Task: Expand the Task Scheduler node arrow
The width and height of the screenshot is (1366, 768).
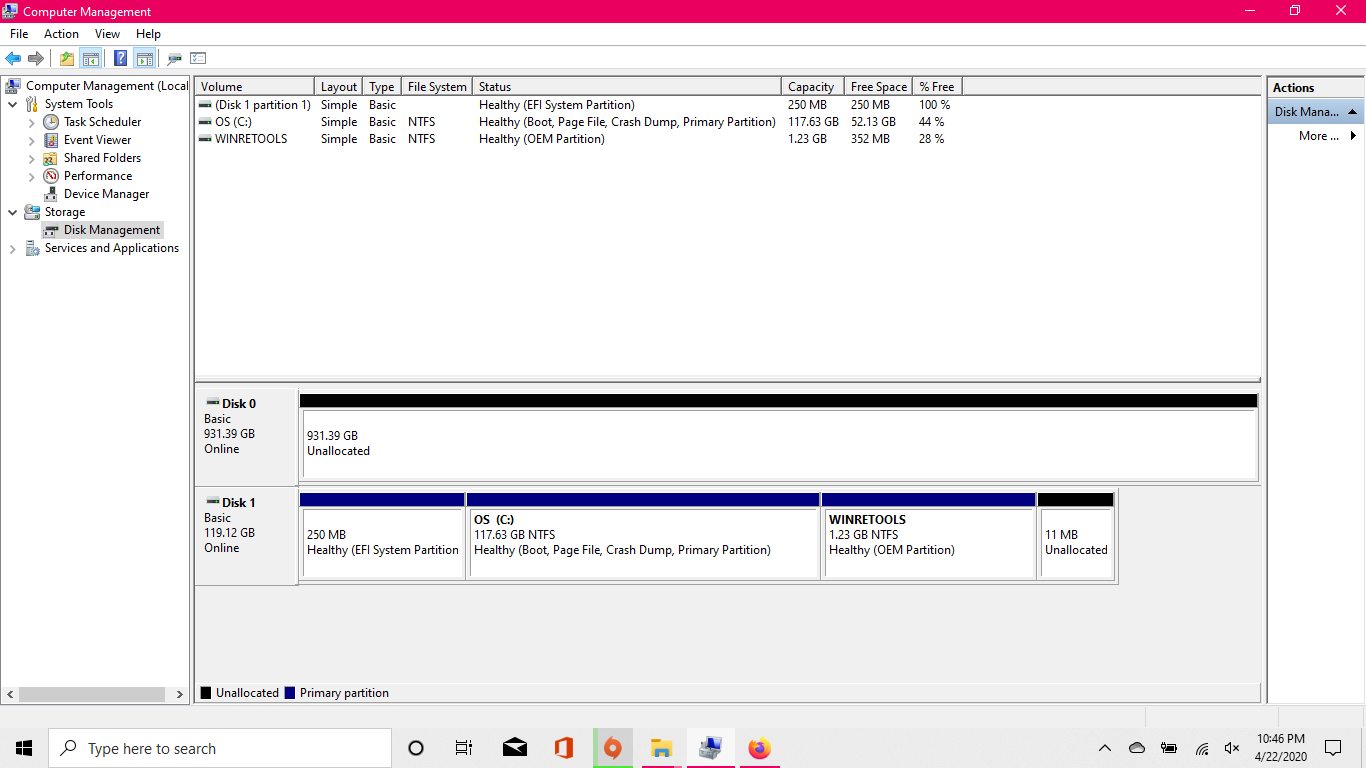Action: (31, 123)
